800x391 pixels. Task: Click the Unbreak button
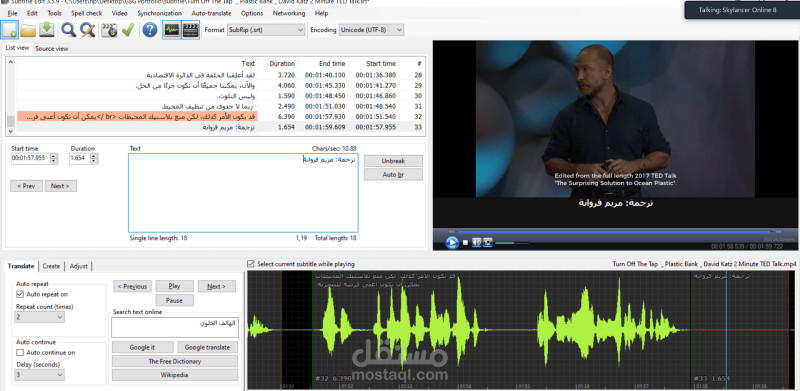click(393, 161)
